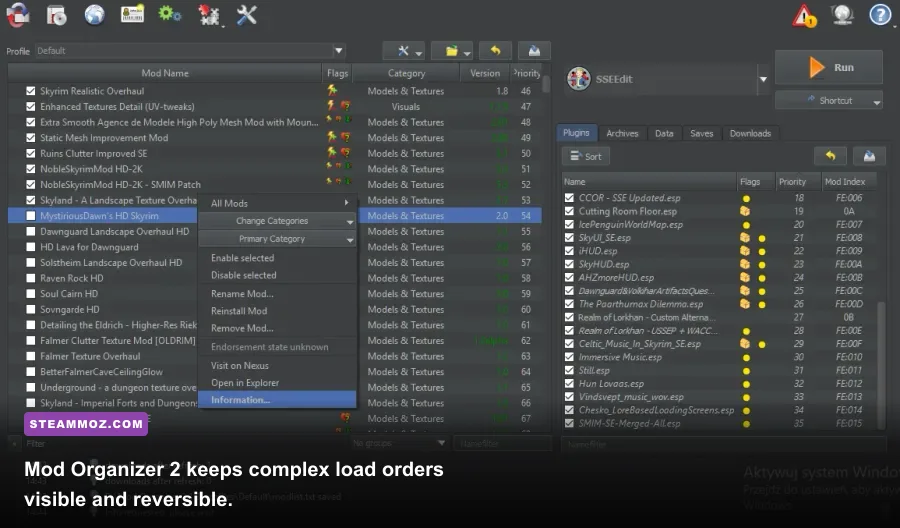
Task: Choose Visit on Nexus menu item
Action: point(277,366)
